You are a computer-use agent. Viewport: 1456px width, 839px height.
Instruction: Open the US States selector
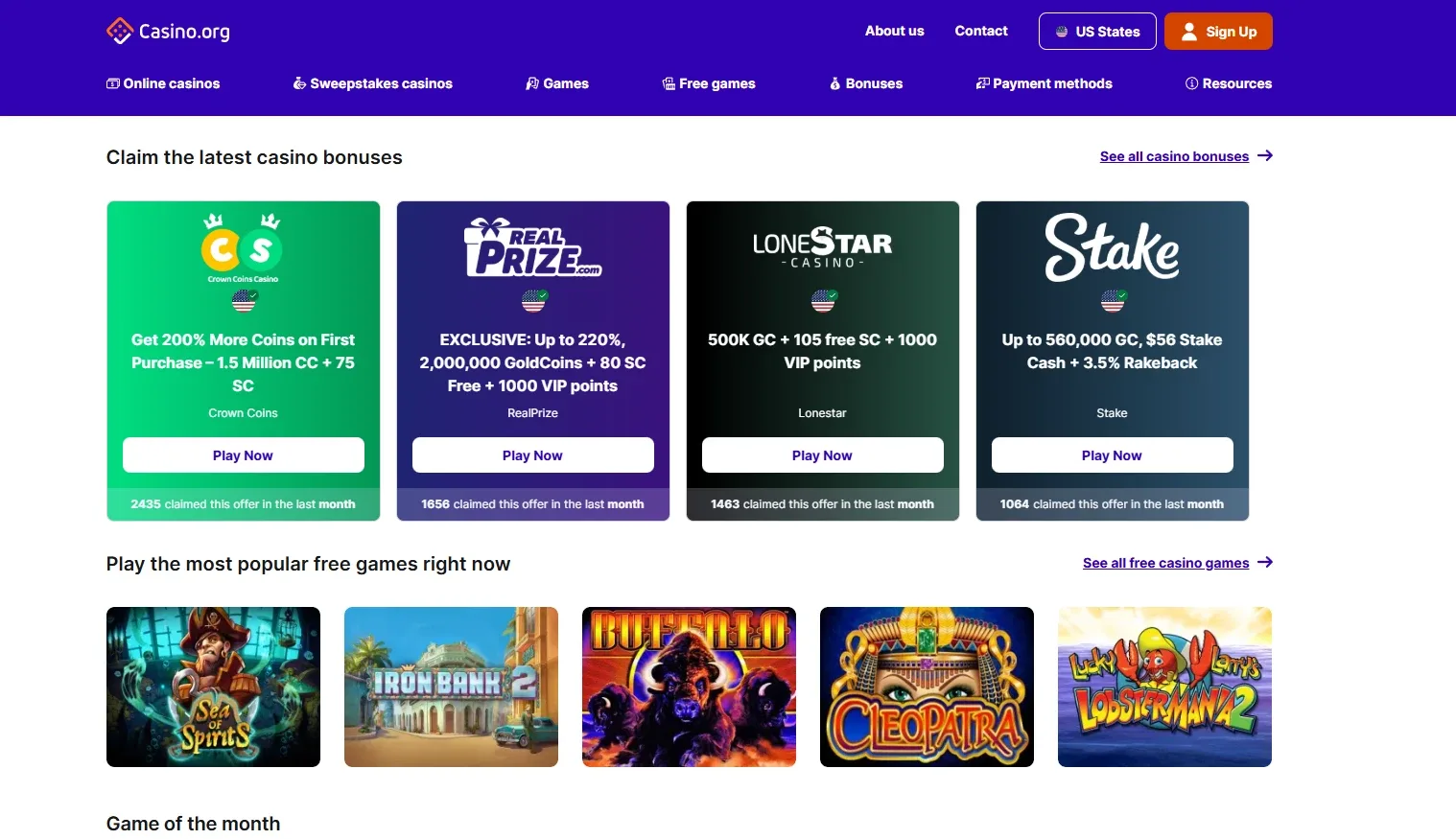[1096, 31]
